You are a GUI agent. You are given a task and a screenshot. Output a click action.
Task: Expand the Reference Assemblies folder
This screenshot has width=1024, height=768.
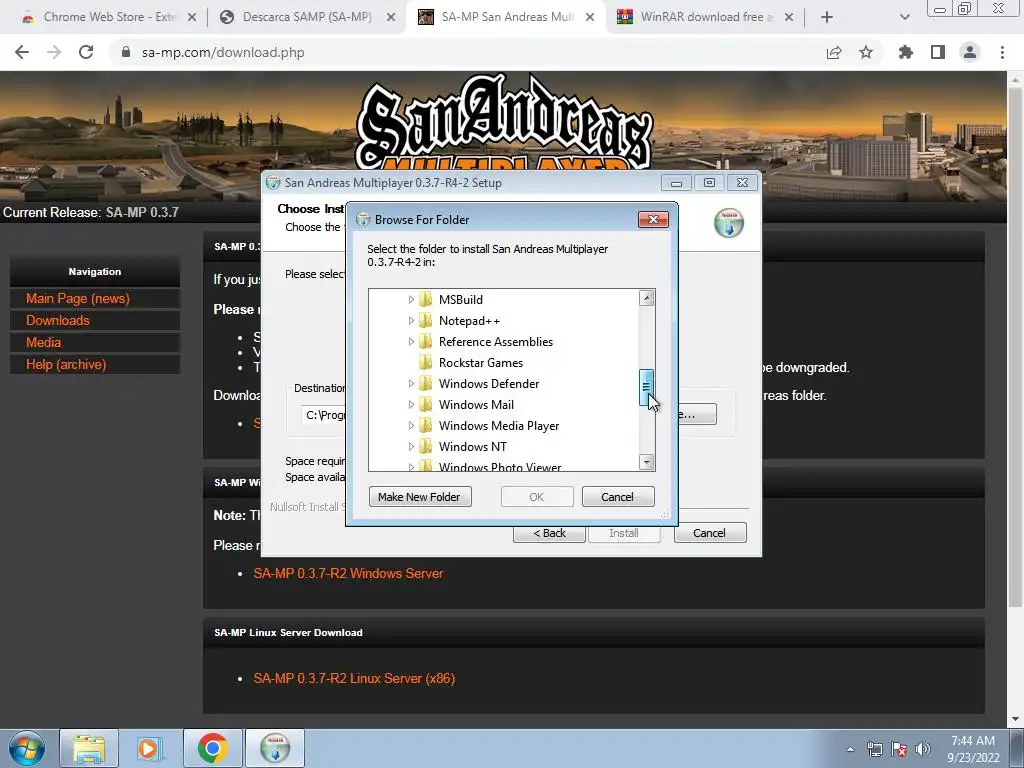[x=411, y=342]
